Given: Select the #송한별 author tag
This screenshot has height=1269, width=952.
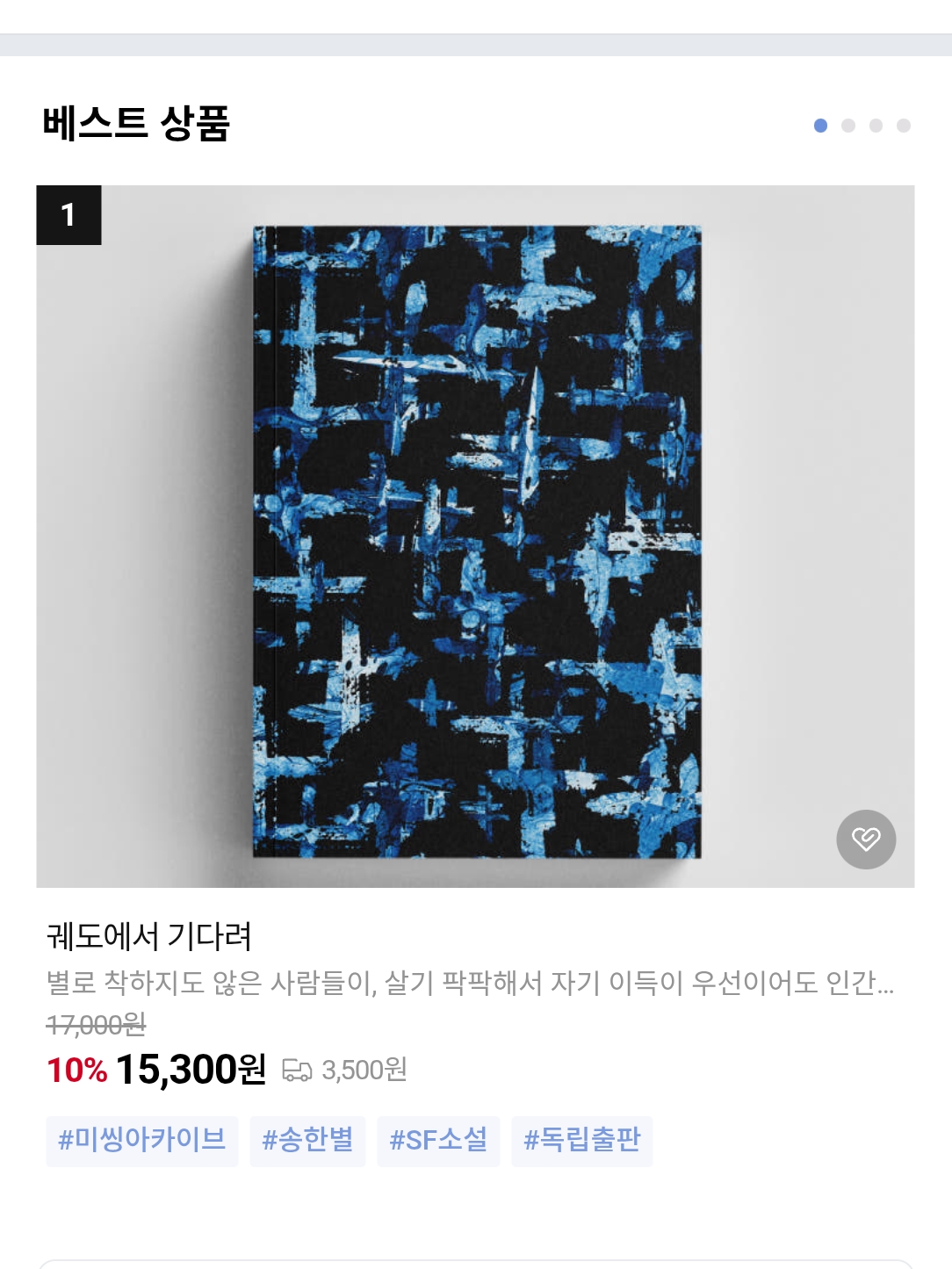Looking at the screenshot, I should (x=307, y=1140).
